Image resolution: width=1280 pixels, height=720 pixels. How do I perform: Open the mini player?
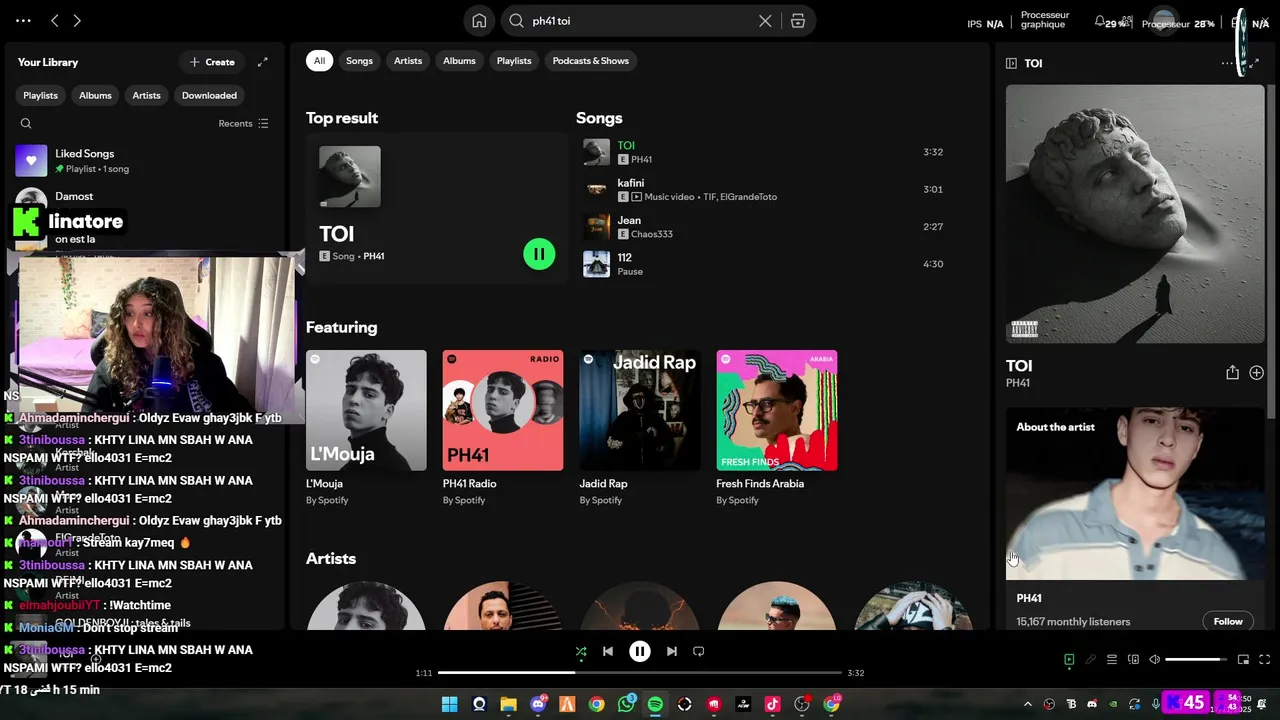1243,660
